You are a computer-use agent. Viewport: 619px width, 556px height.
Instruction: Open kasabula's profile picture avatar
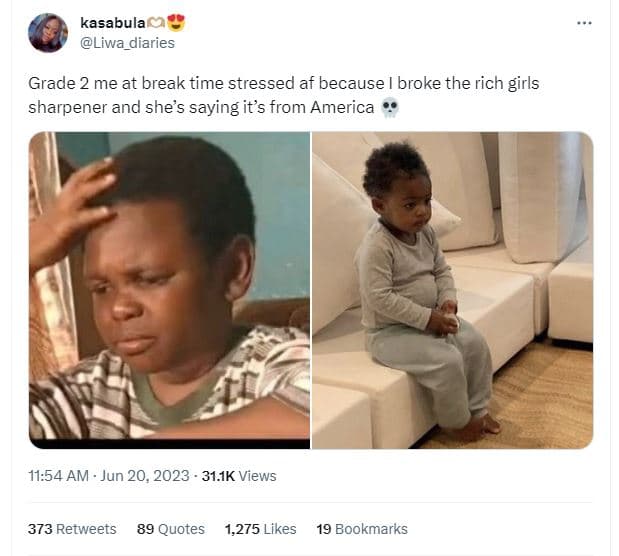click(x=48, y=33)
